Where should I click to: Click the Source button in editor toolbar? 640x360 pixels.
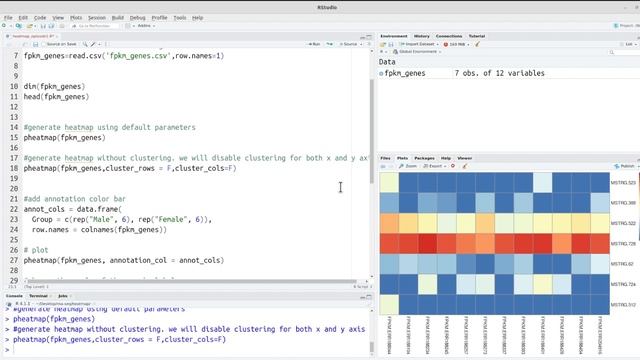click(348, 44)
